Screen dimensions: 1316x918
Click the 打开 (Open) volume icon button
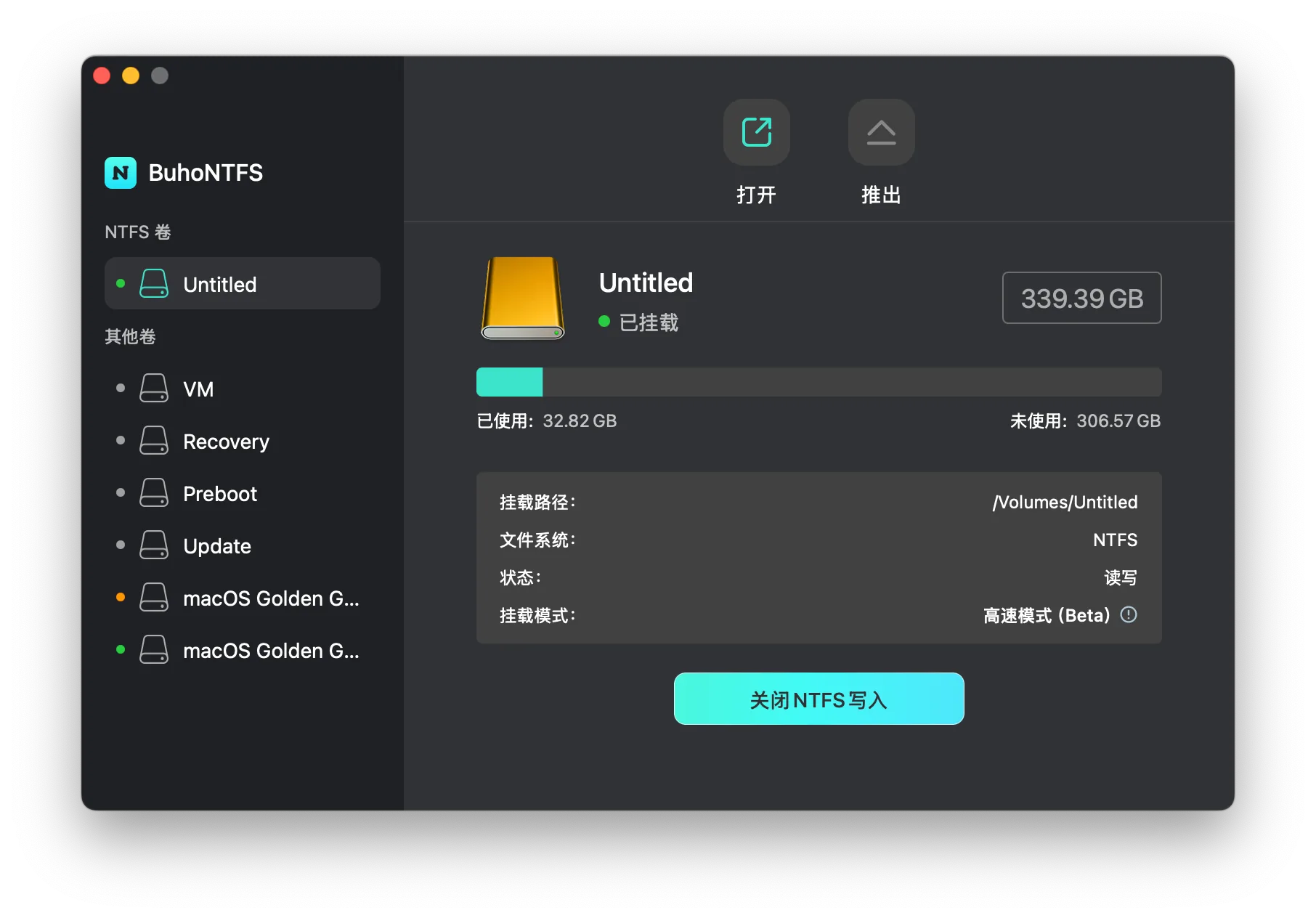pos(756,132)
